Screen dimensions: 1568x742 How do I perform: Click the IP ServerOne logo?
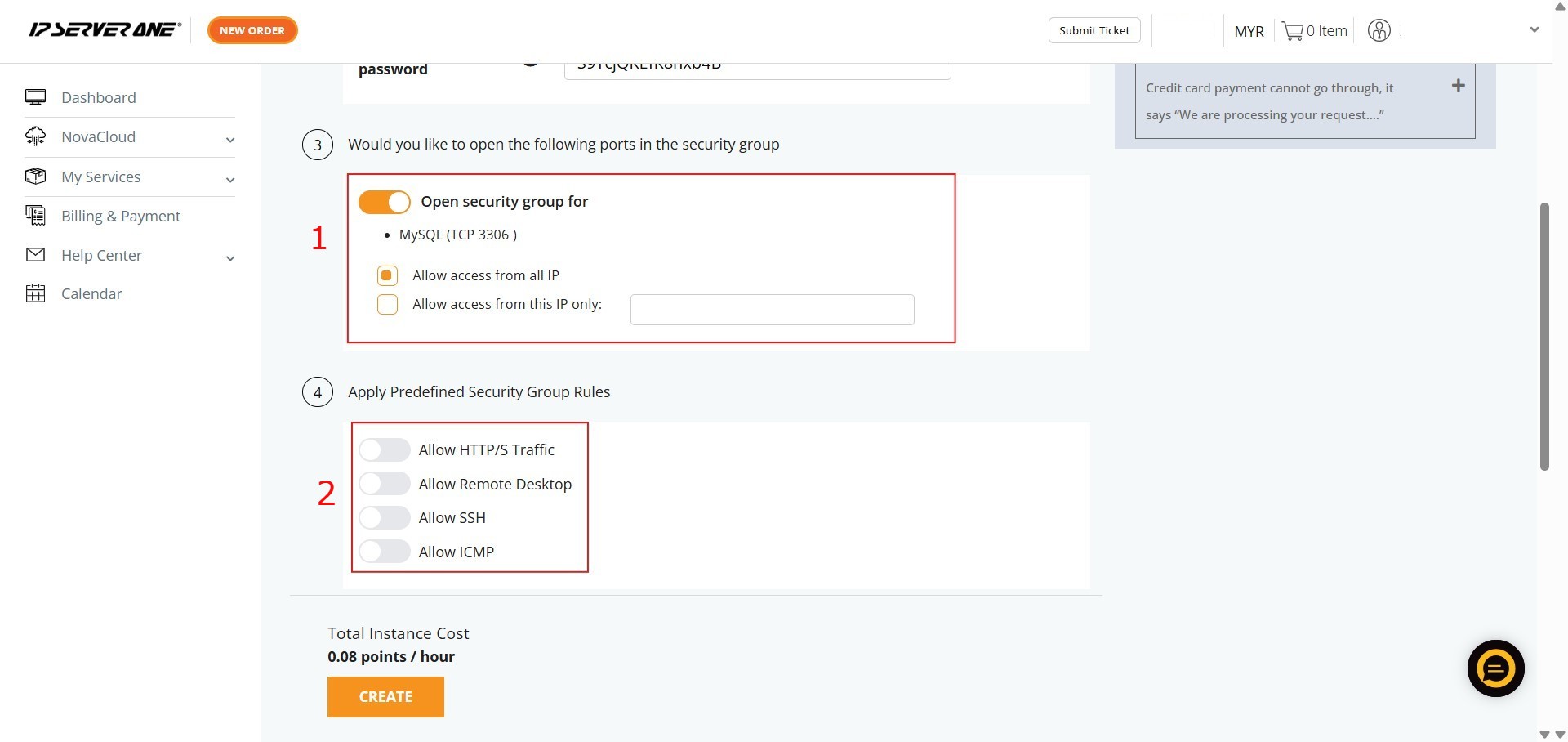tap(105, 30)
